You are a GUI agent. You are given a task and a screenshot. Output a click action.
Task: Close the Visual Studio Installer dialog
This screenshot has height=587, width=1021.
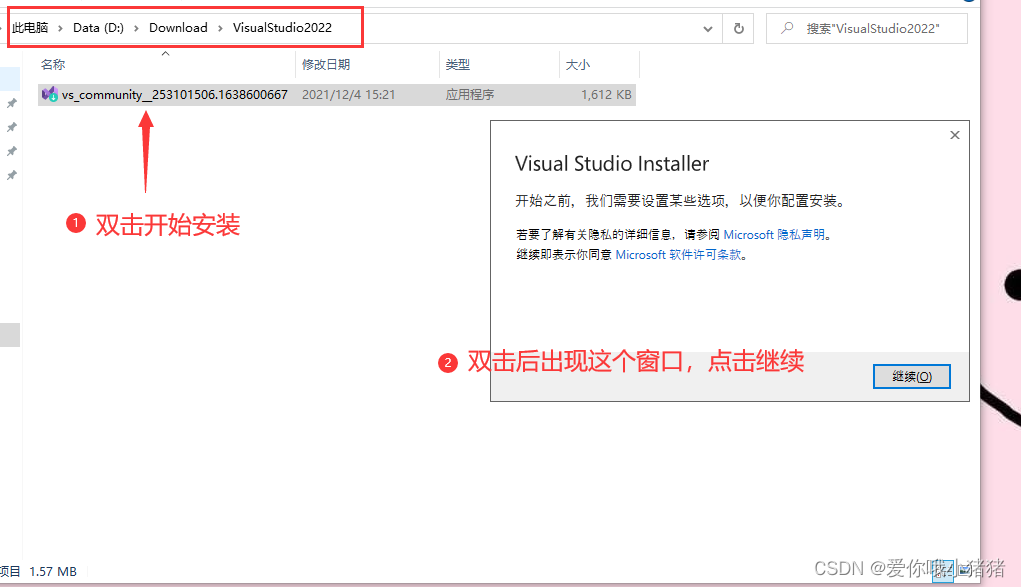(x=954, y=135)
